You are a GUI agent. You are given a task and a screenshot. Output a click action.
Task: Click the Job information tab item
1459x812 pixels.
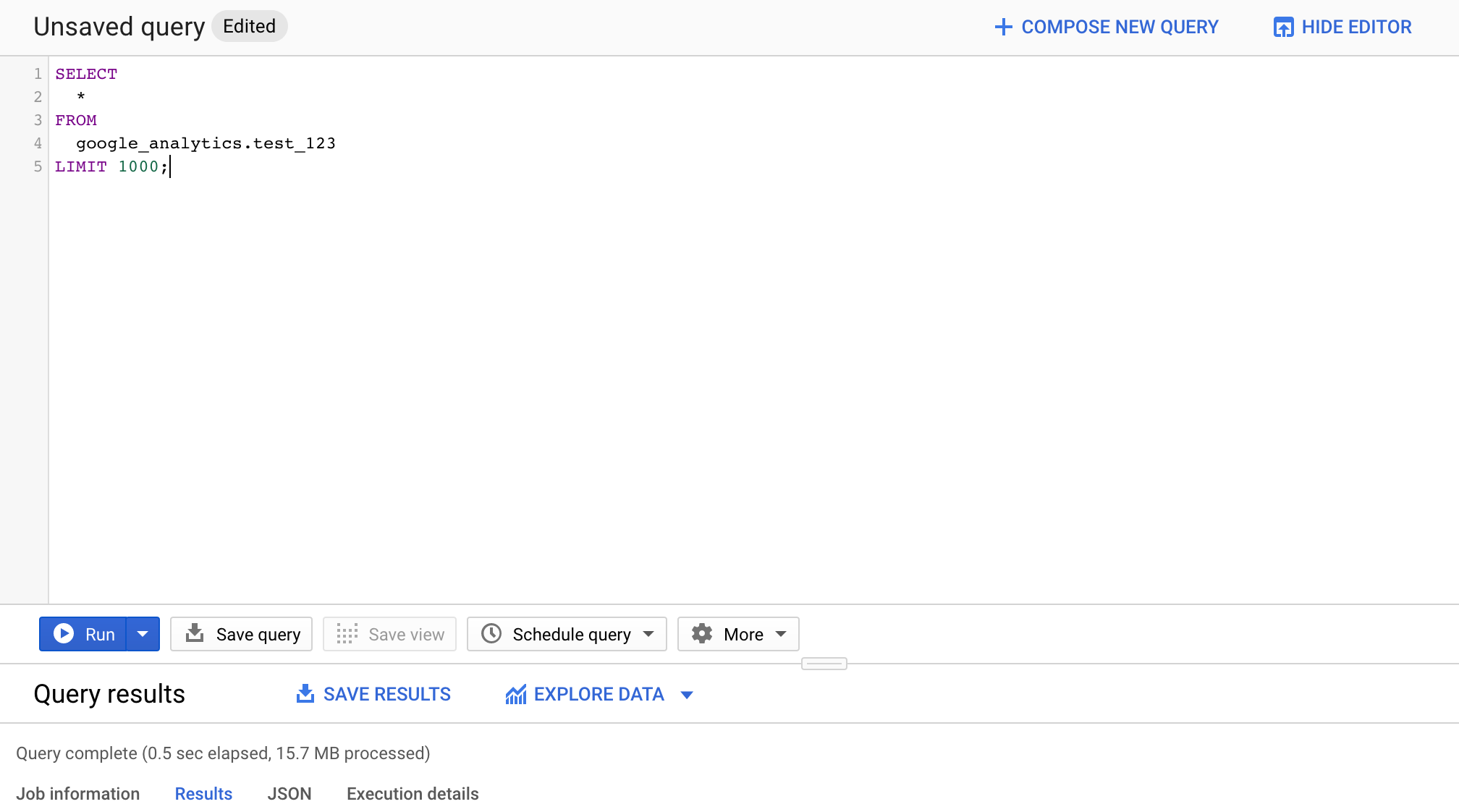[79, 794]
